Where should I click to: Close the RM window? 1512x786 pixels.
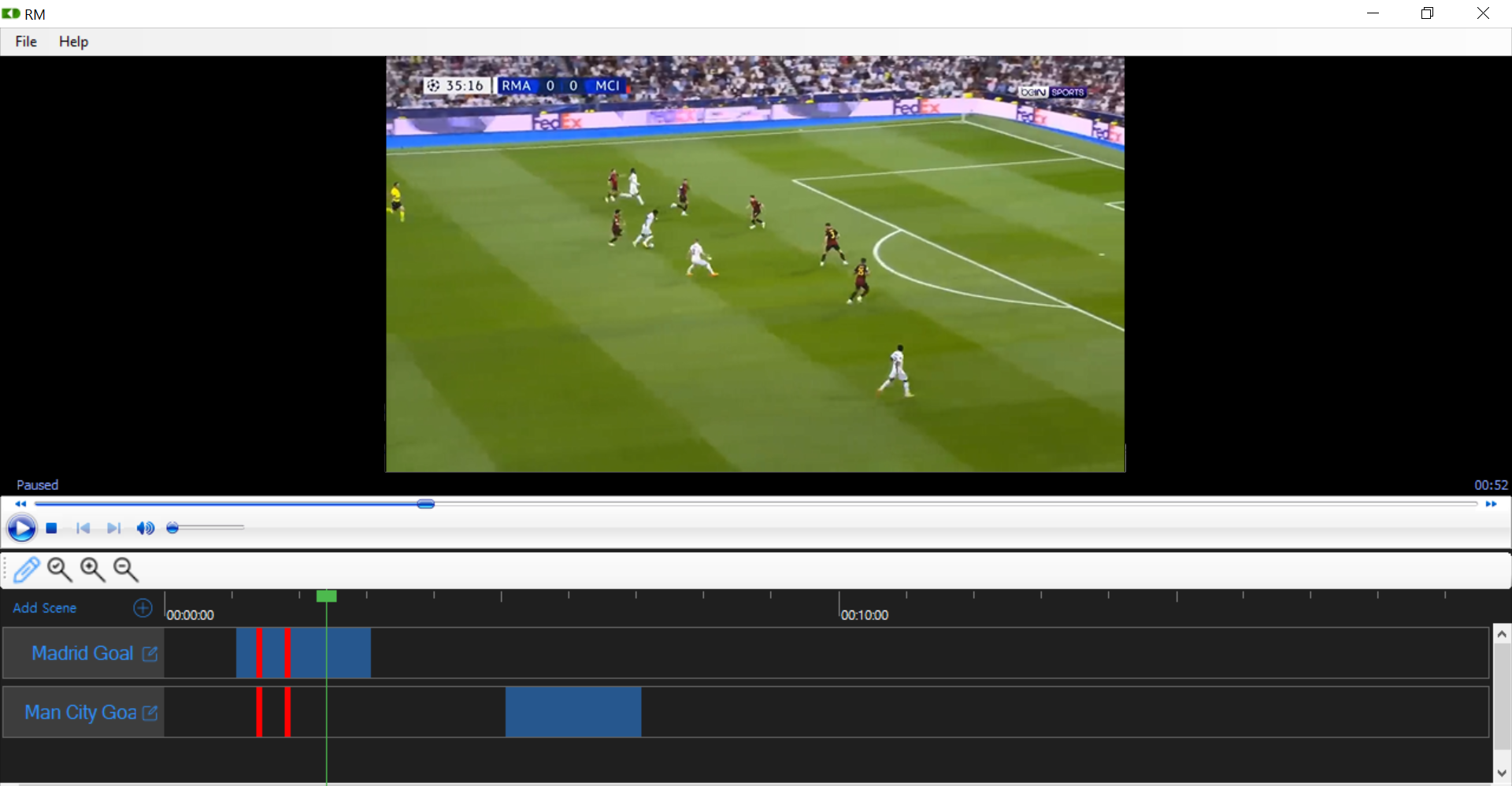click(1483, 13)
